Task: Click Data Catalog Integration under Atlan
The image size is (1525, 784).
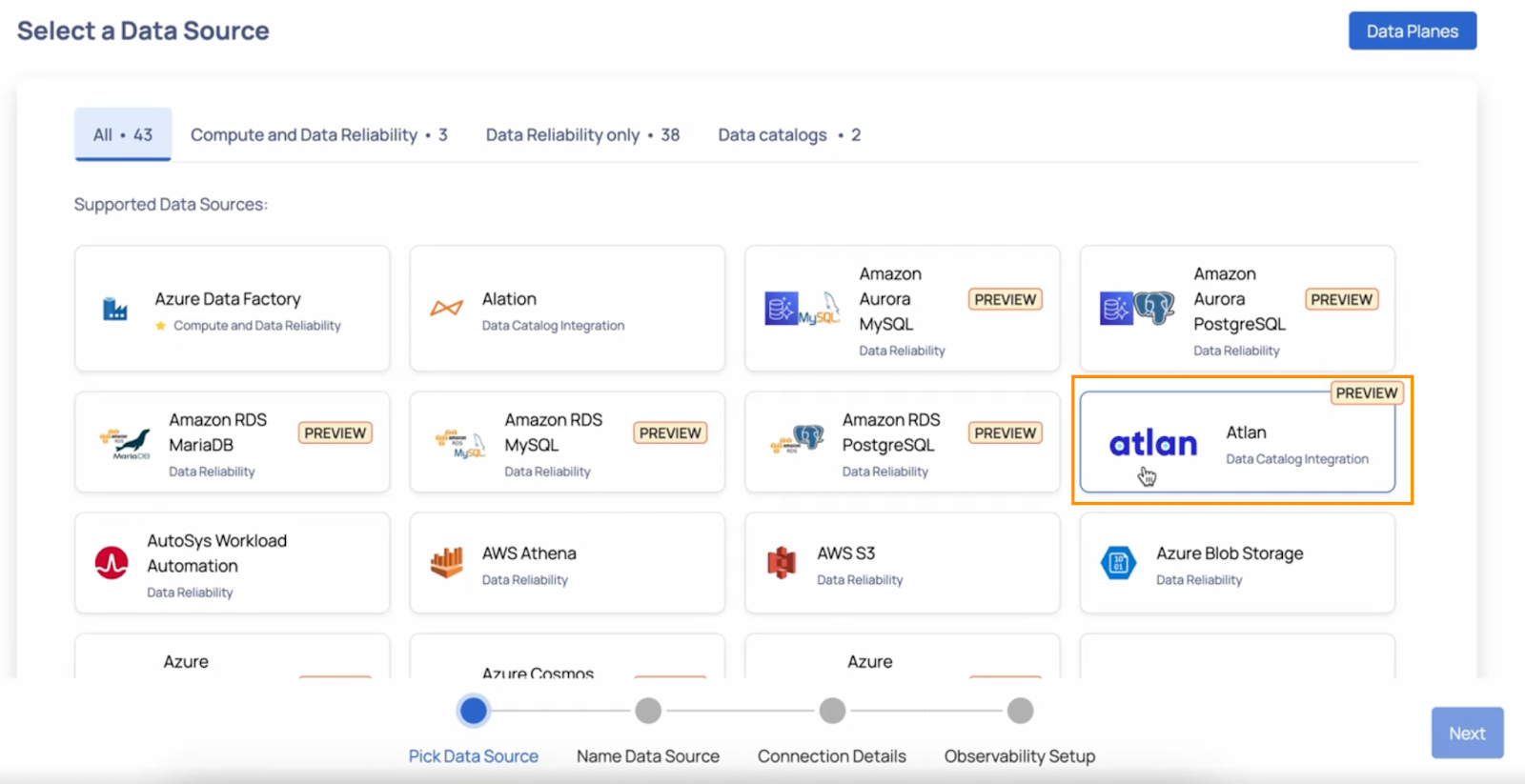Action: [x=1297, y=459]
